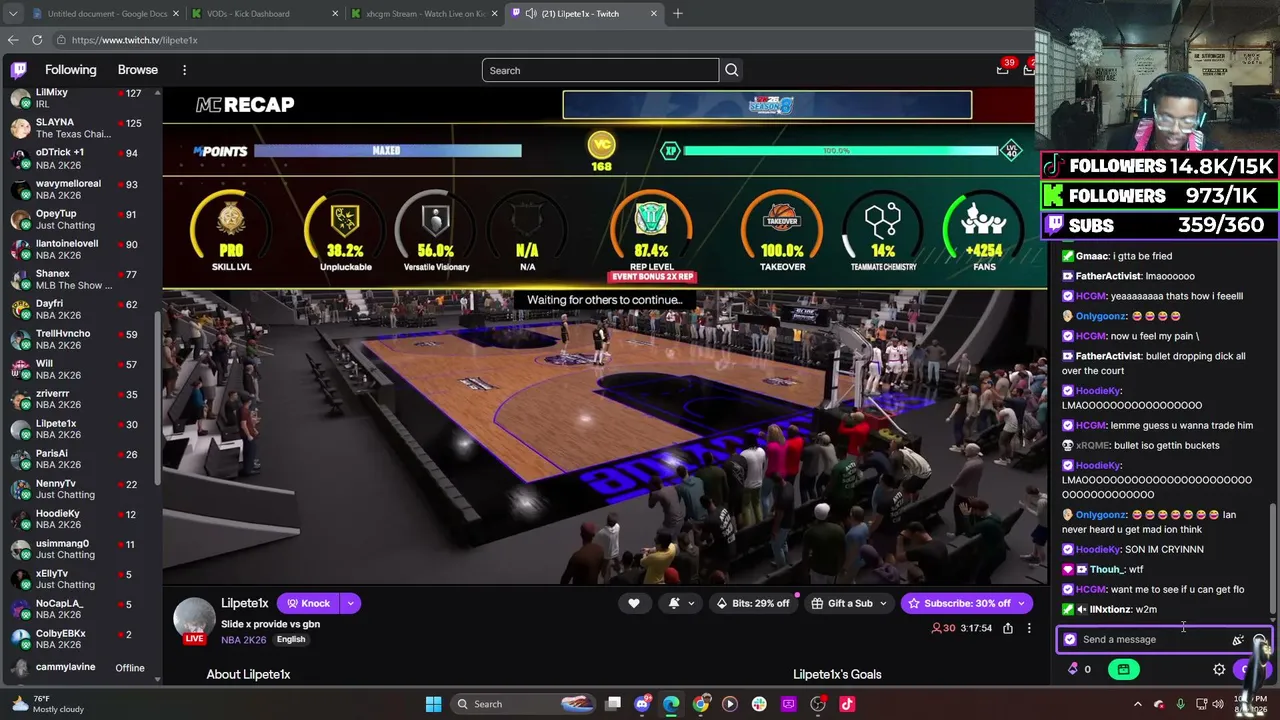Open Google Chrome from the taskbar

coord(701,704)
